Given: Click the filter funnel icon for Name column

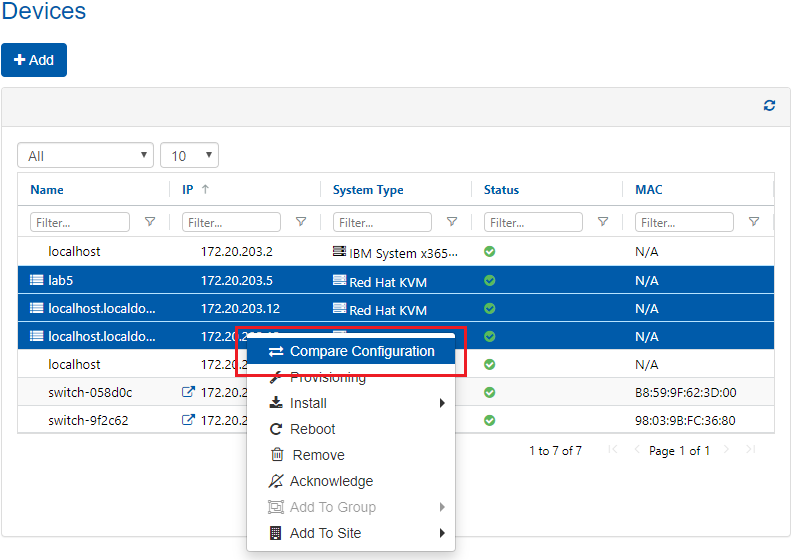Looking at the screenshot, I should 150,222.
